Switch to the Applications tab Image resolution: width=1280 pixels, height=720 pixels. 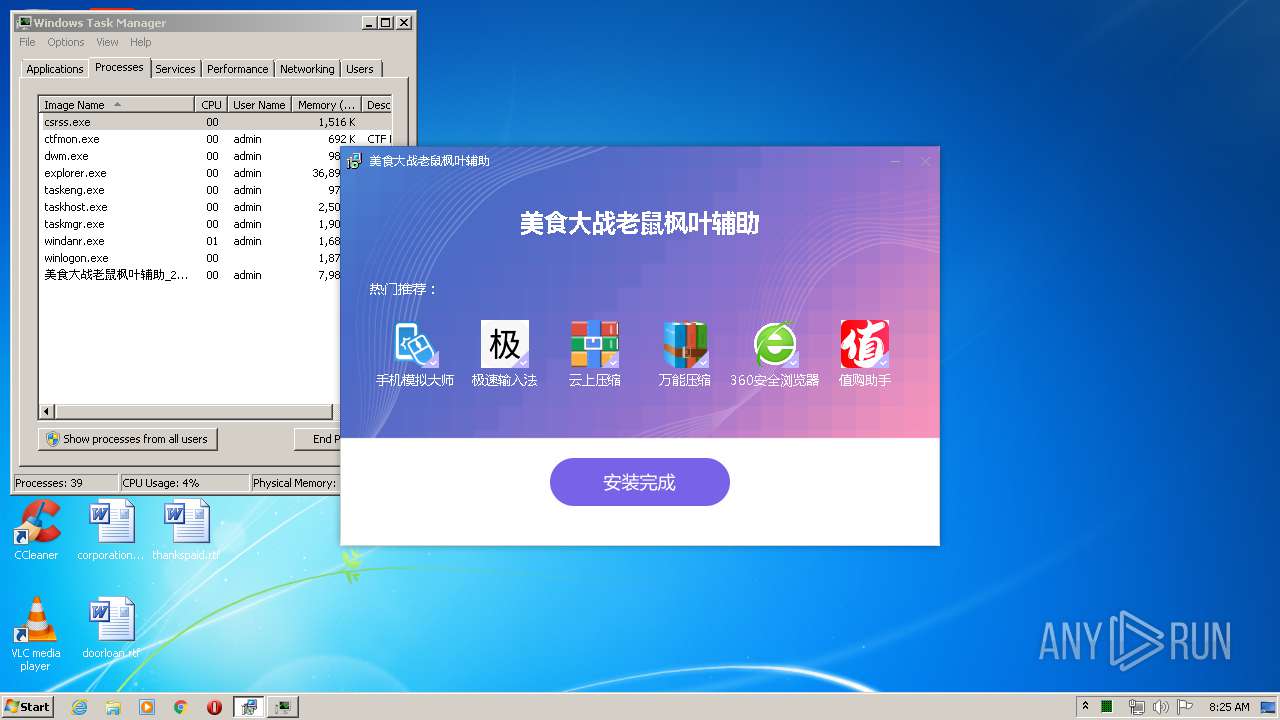[54, 69]
